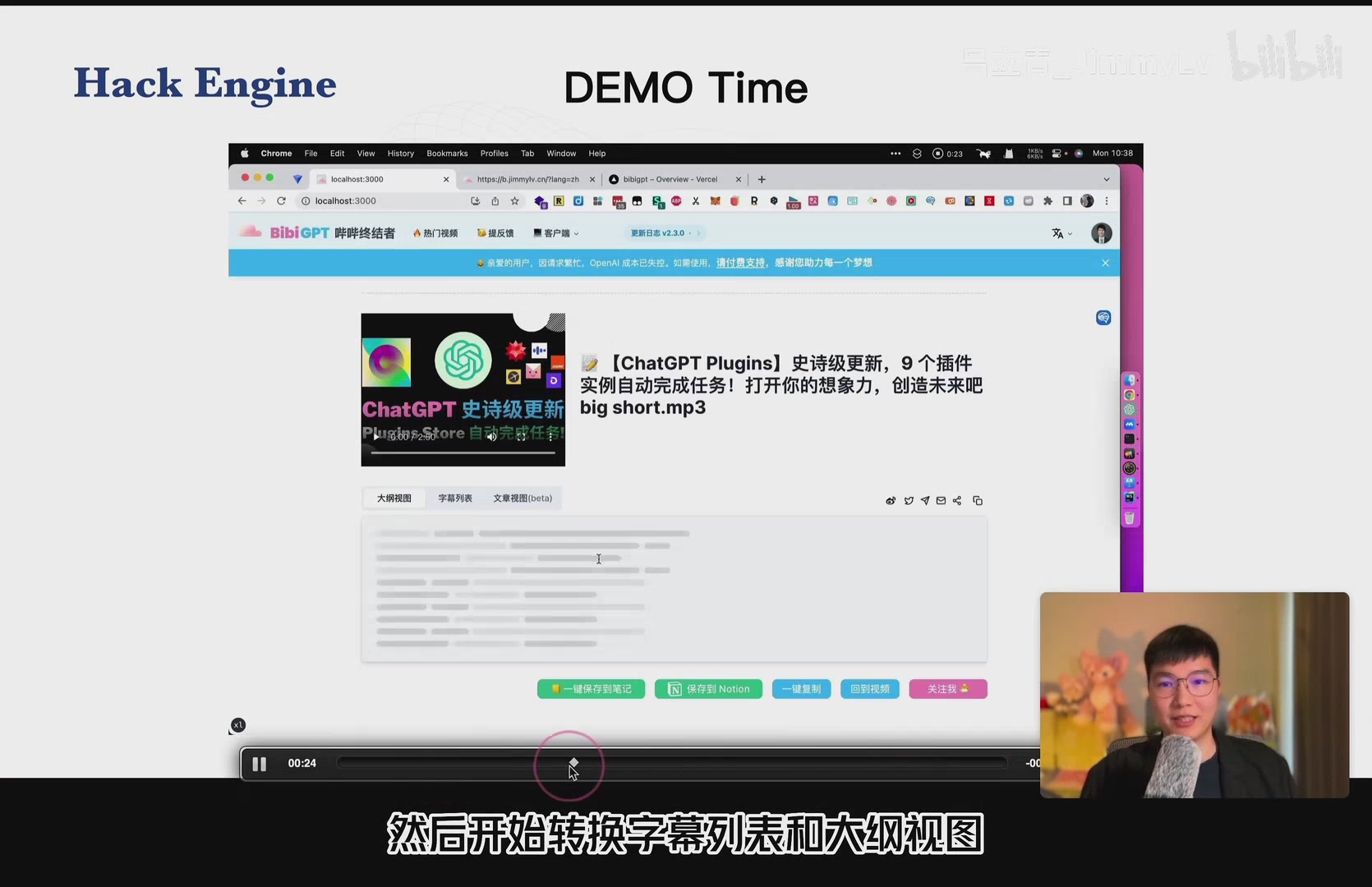Click the Twitter share icon
This screenshot has height=887, width=1372.
909,501
